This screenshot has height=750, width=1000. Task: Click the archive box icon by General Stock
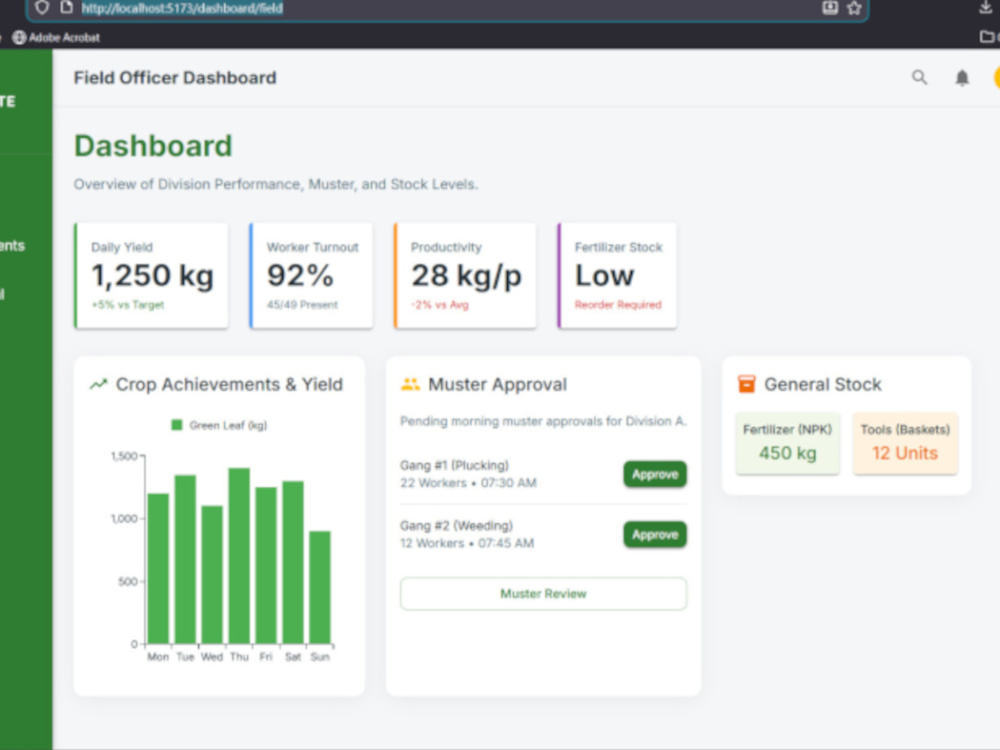pyautogui.click(x=746, y=384)
